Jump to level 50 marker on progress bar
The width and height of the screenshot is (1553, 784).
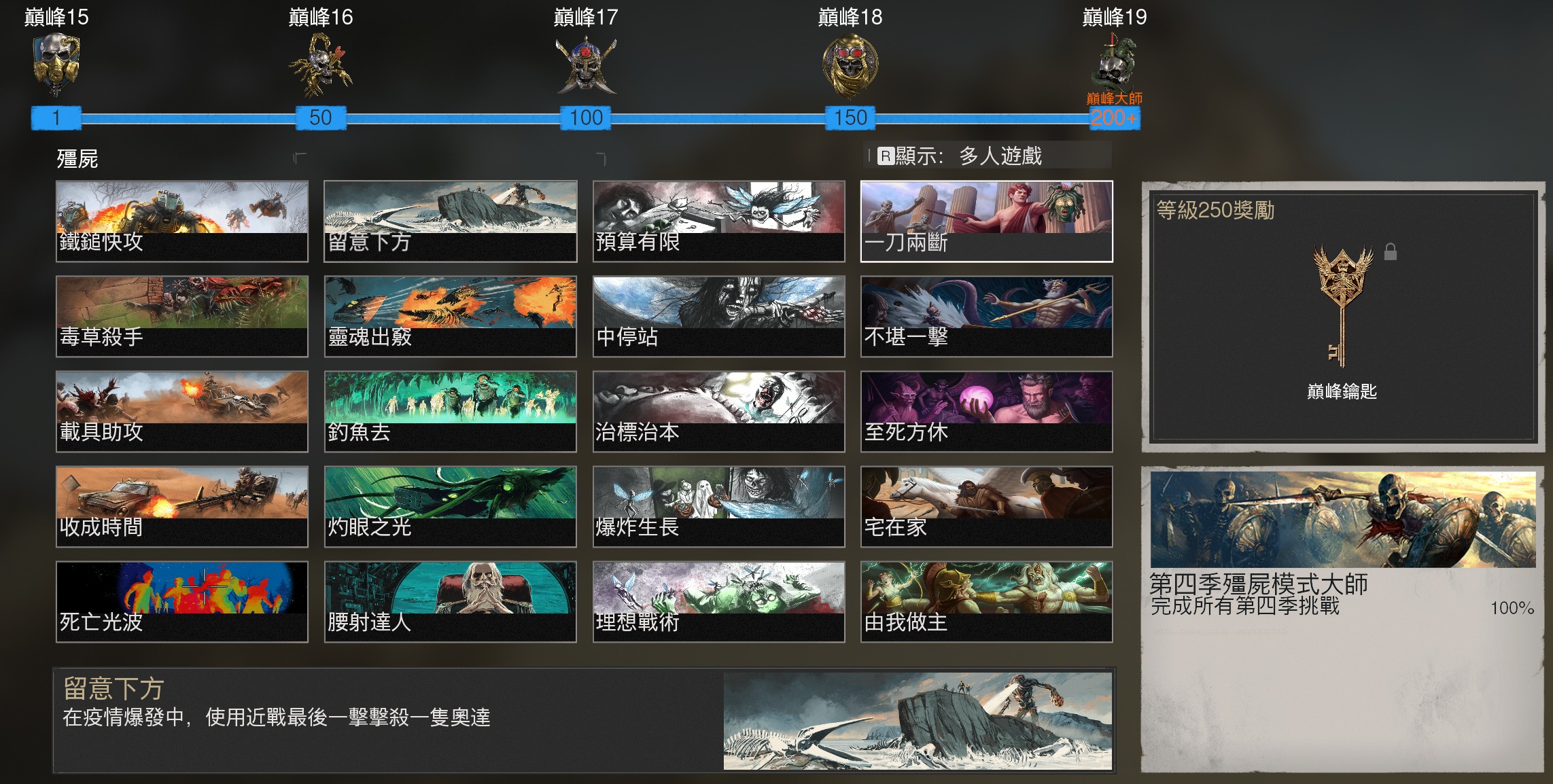[321, 118]
